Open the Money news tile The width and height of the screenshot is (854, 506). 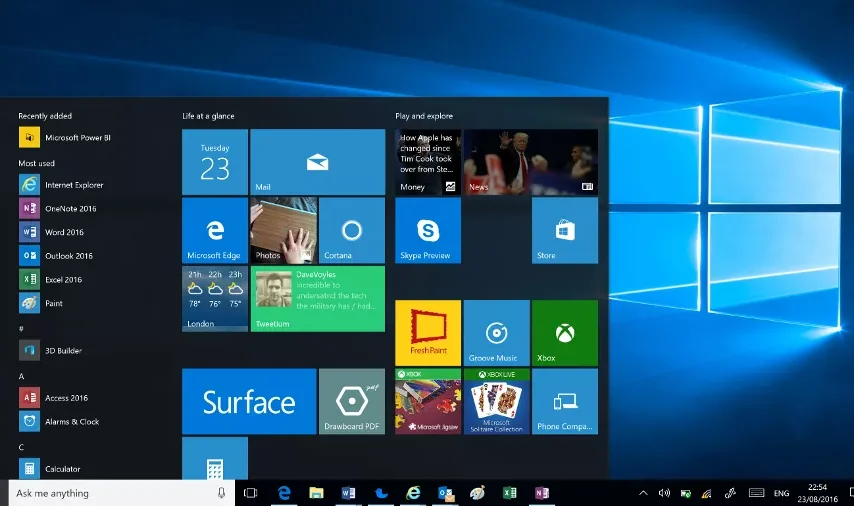pyautogui.click(x=428, y=162)
